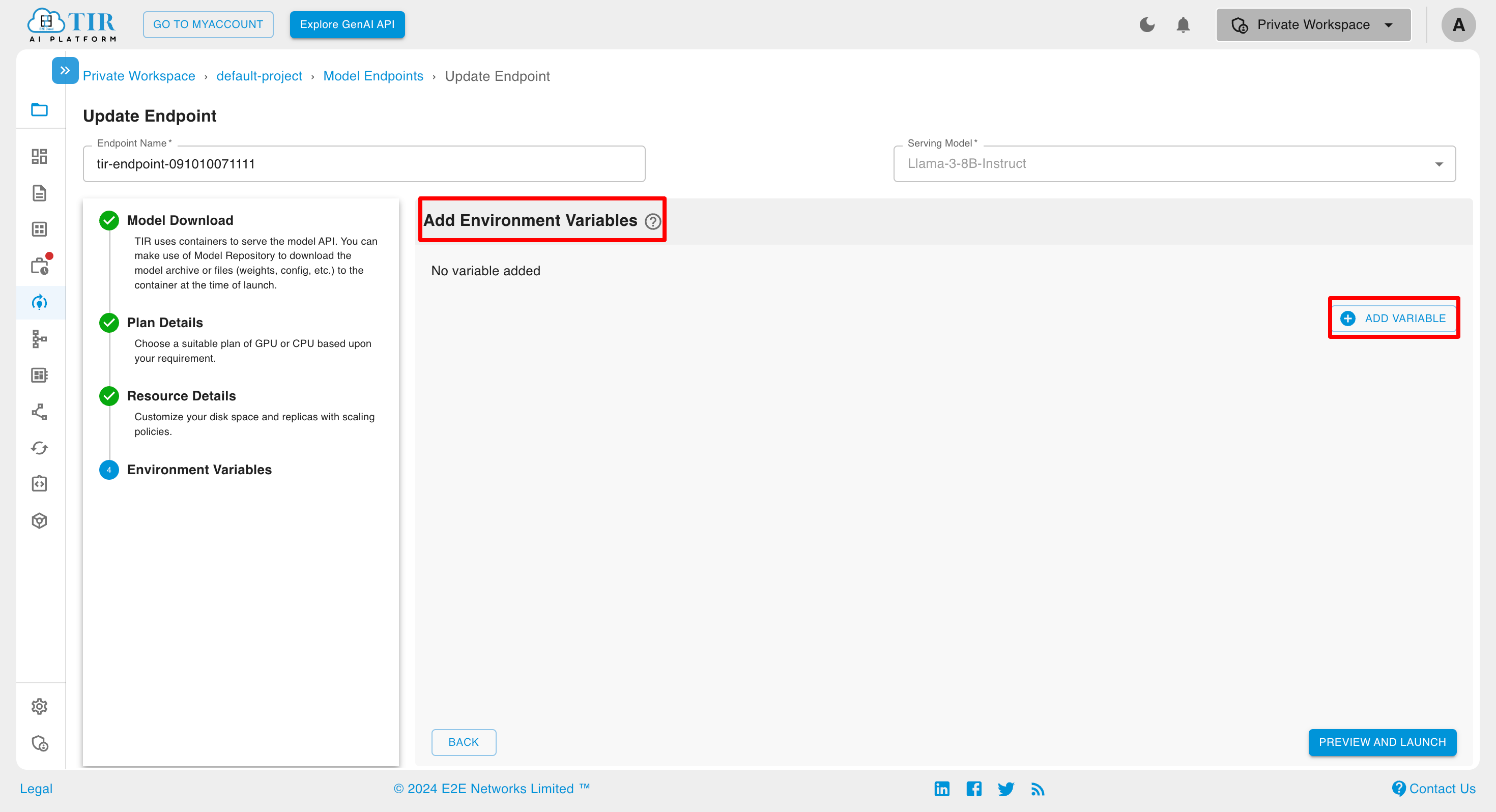Click the E2E Networks Limited copyright link
The height and width of the screenshot is (812, 1496).
pyautogui.click(x=492, y=789)
